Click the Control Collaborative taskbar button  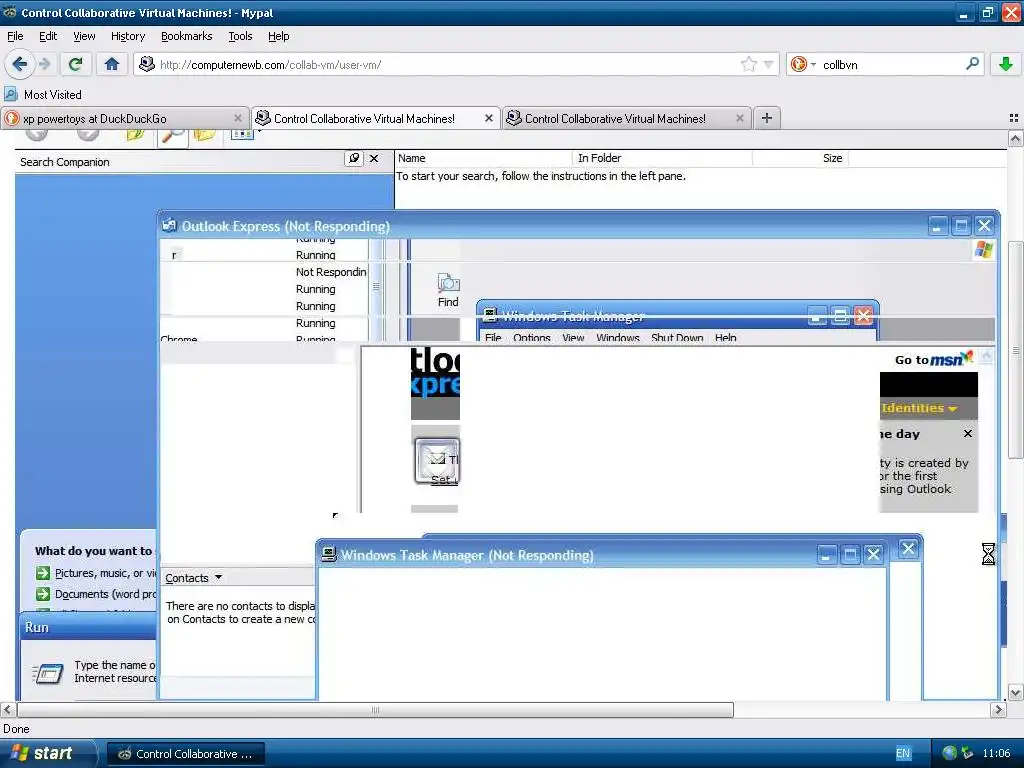click(186, 754)
